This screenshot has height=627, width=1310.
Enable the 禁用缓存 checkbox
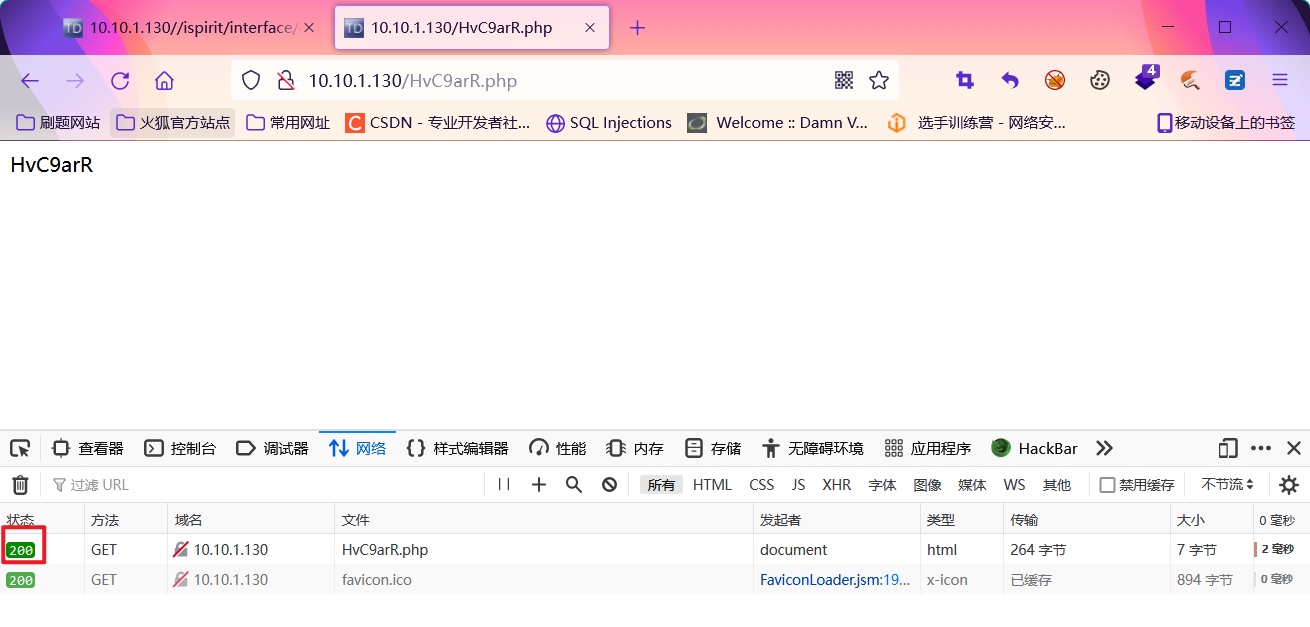point(1107,485)
